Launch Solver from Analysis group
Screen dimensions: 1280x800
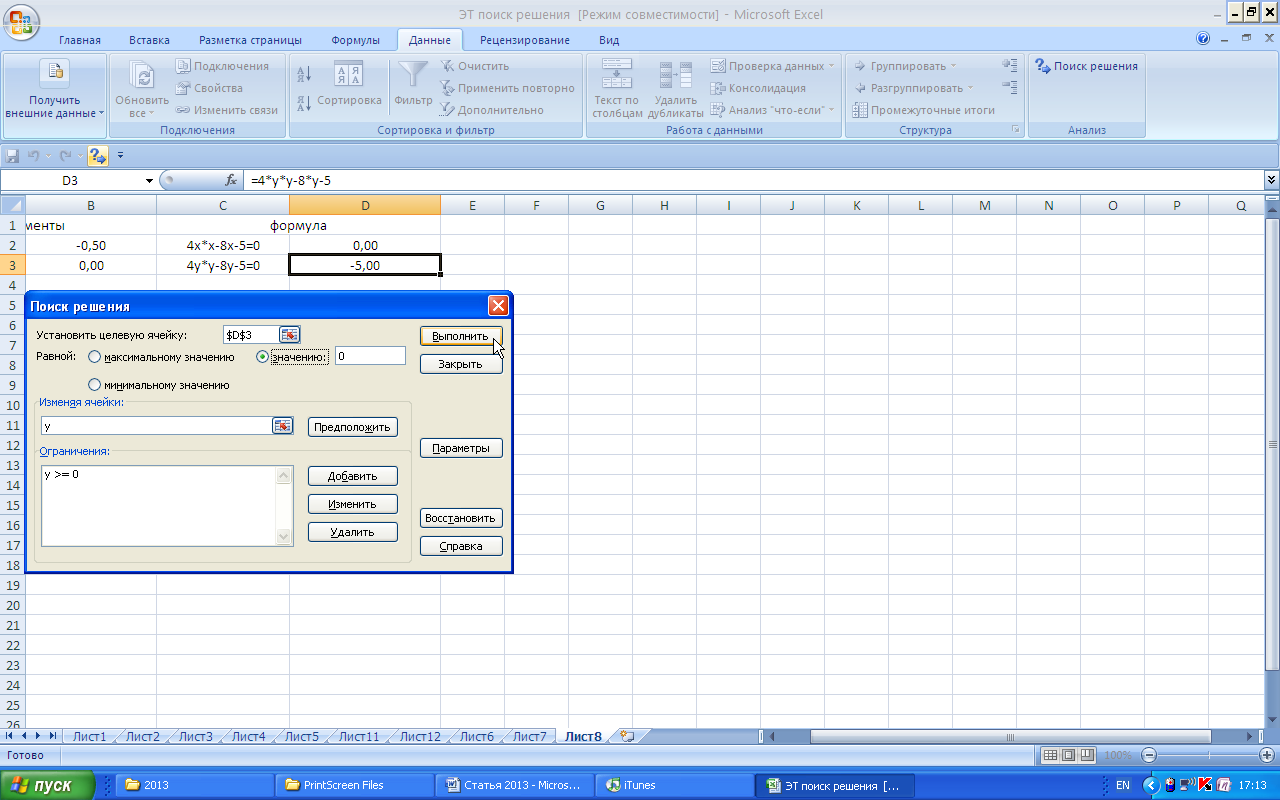click(x=1086, y=66)
